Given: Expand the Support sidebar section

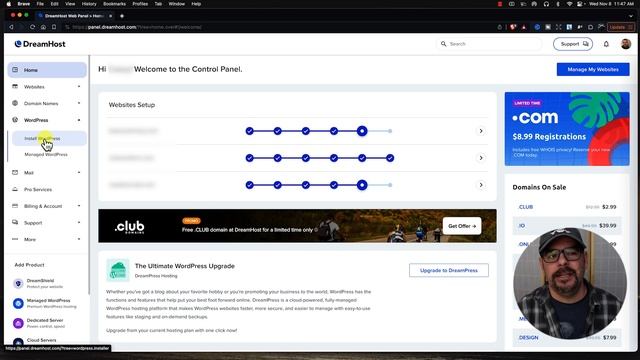Looking at the screenshot, I should pos(79,222).
